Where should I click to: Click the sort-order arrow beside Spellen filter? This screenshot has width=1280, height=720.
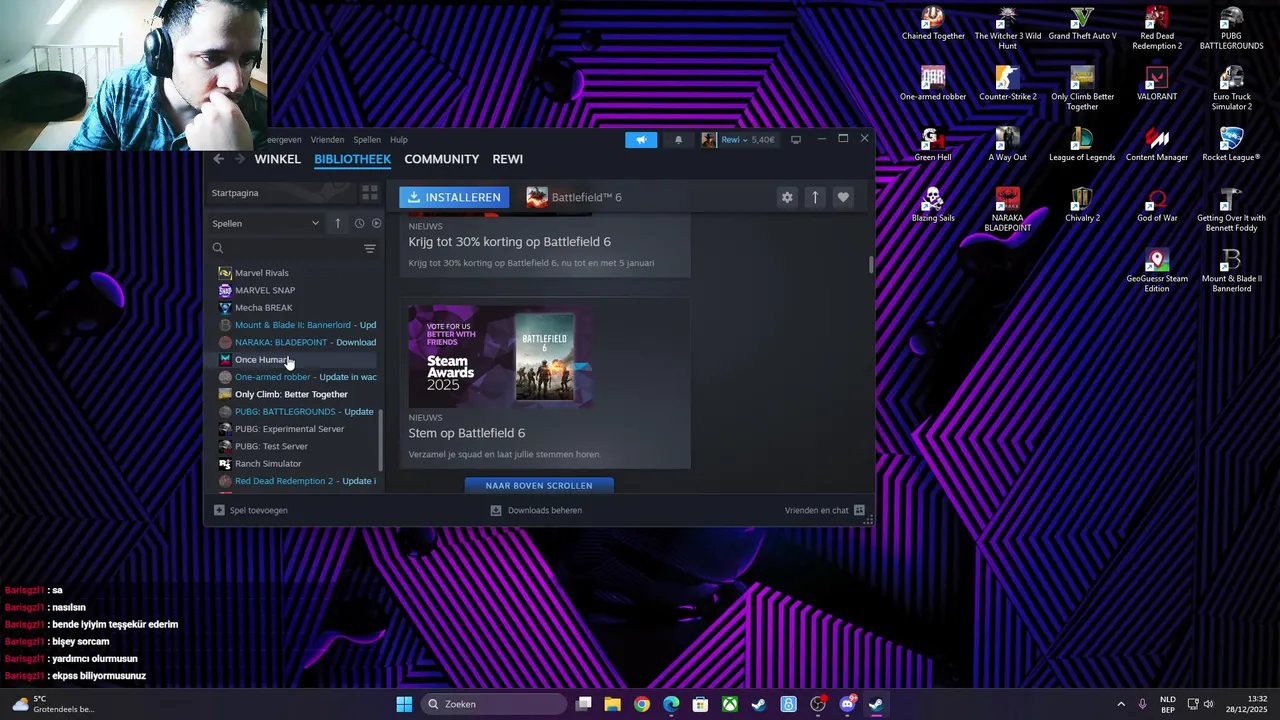click(x=338, y=223)
